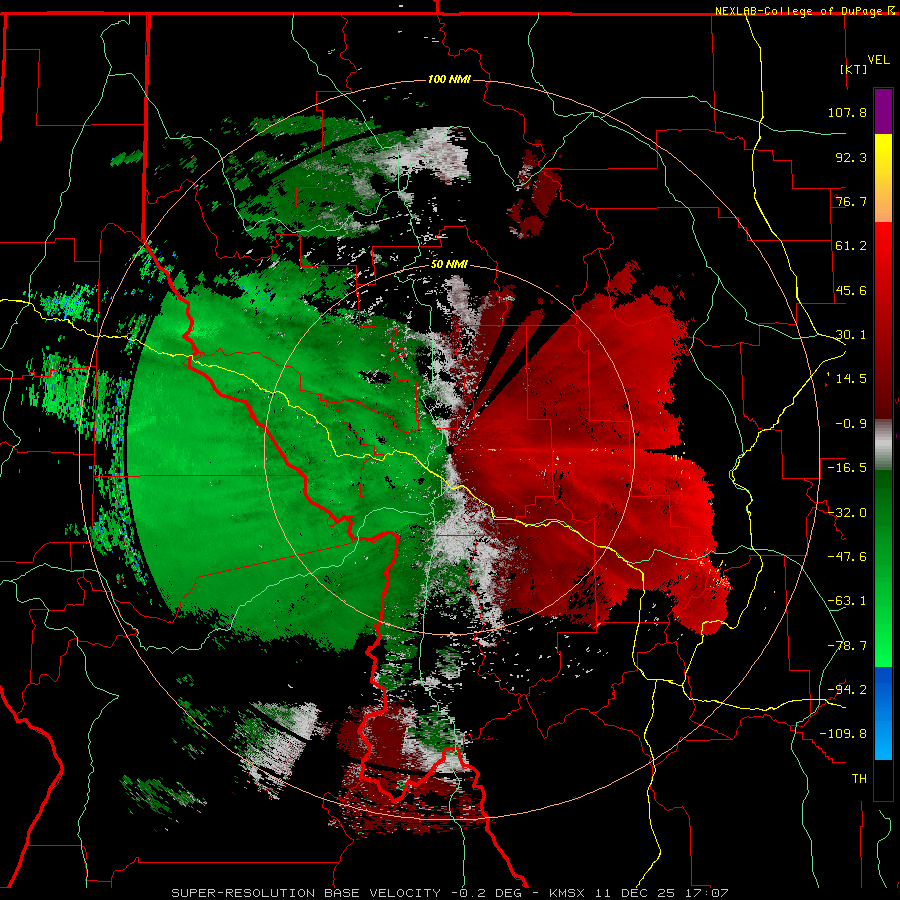This screenshot has width=900, height=900.
Task: Click the NEXLAB-College of DuPage label
Action: 799,11
